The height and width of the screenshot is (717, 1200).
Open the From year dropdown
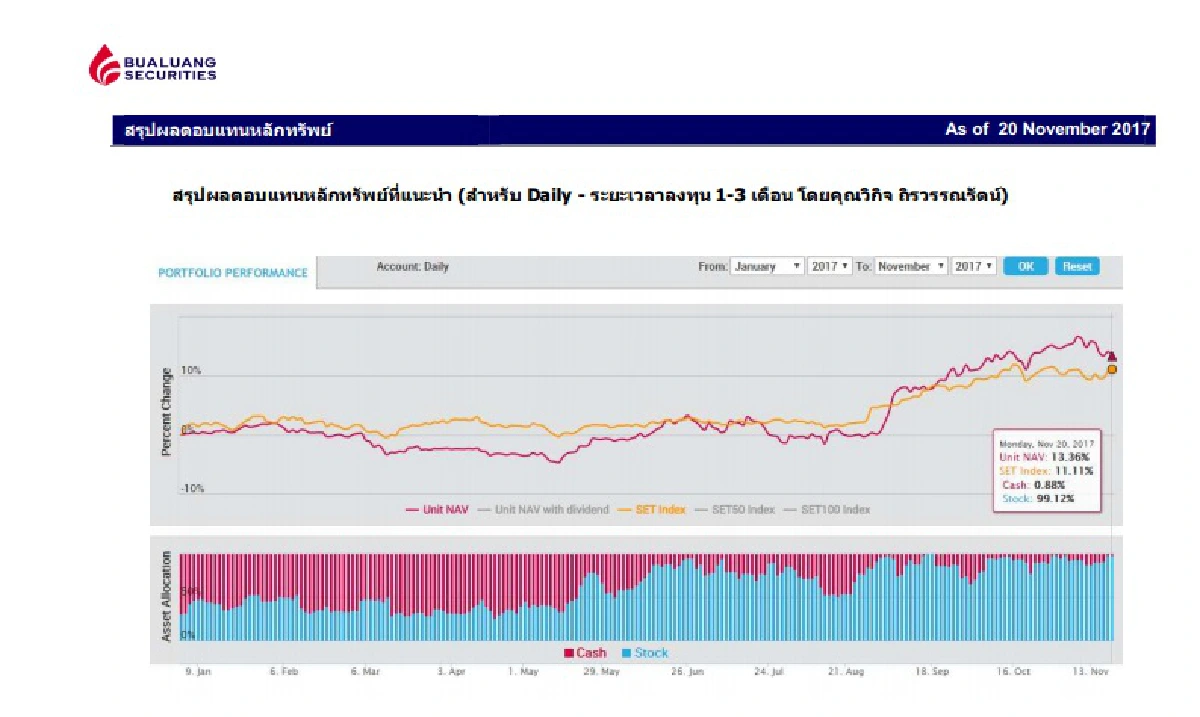830,267
